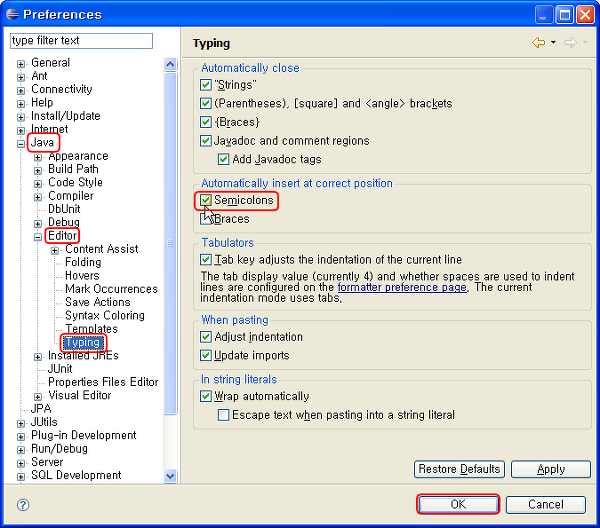The image size is (600, 528).
Task: Toggle Tab key adjusts indentation checkbox
Action: tap(205, 260)
